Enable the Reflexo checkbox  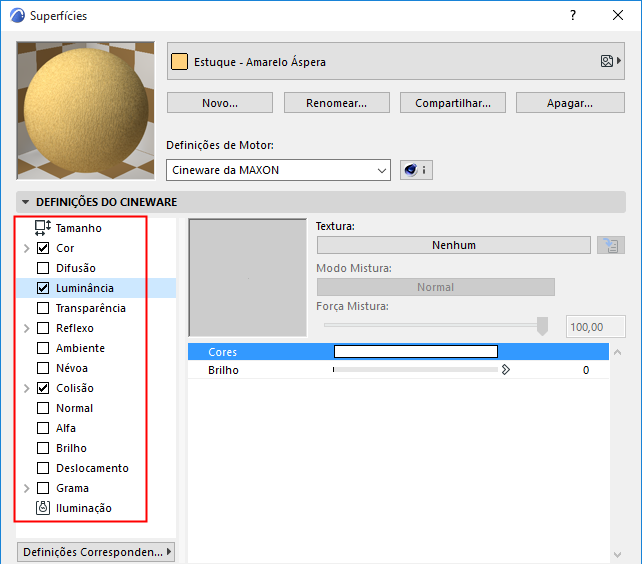(43, 328)
